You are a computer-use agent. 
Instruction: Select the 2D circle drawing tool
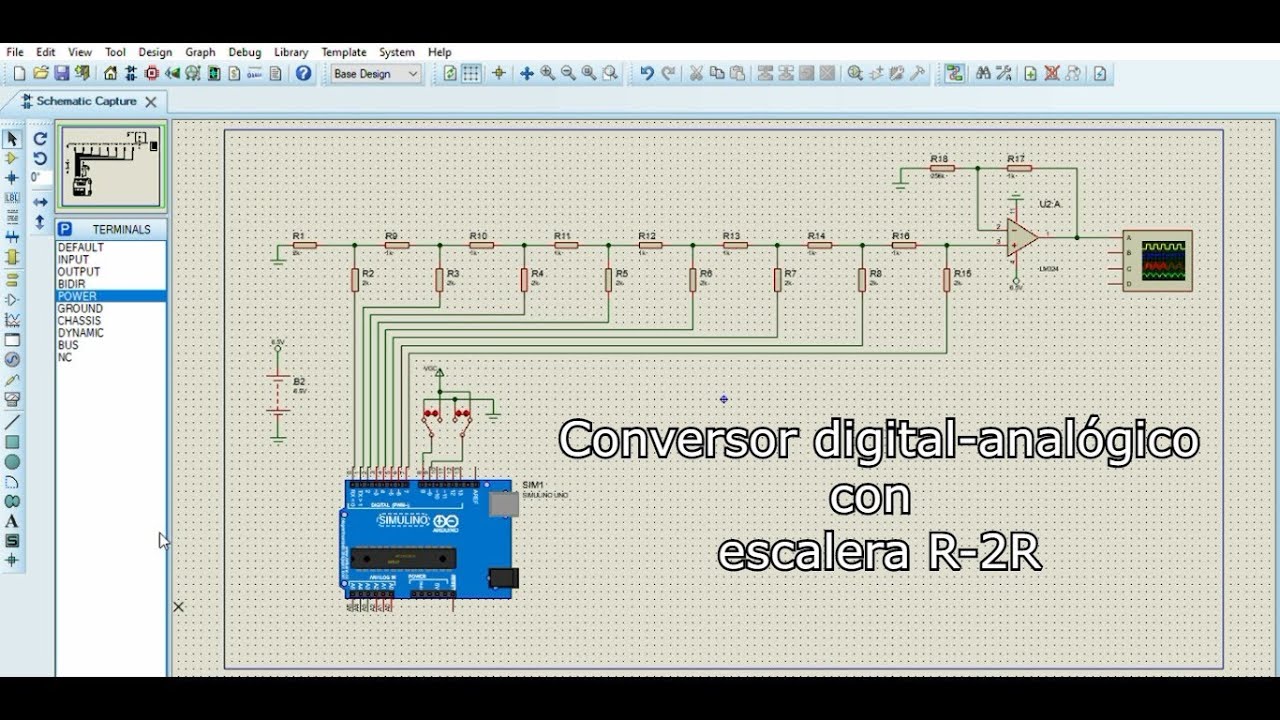12,462
